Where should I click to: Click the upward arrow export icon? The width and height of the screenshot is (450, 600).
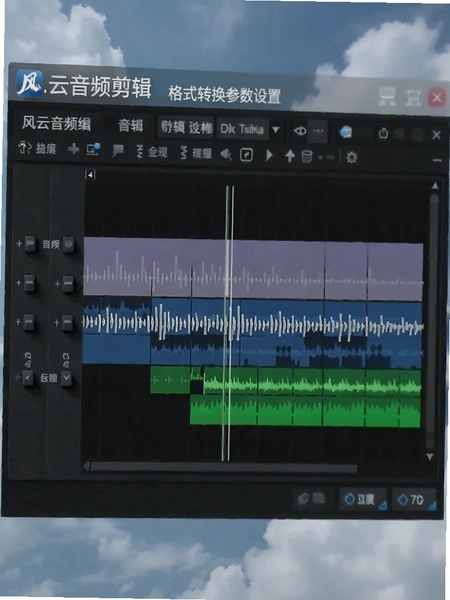point(290,155)
